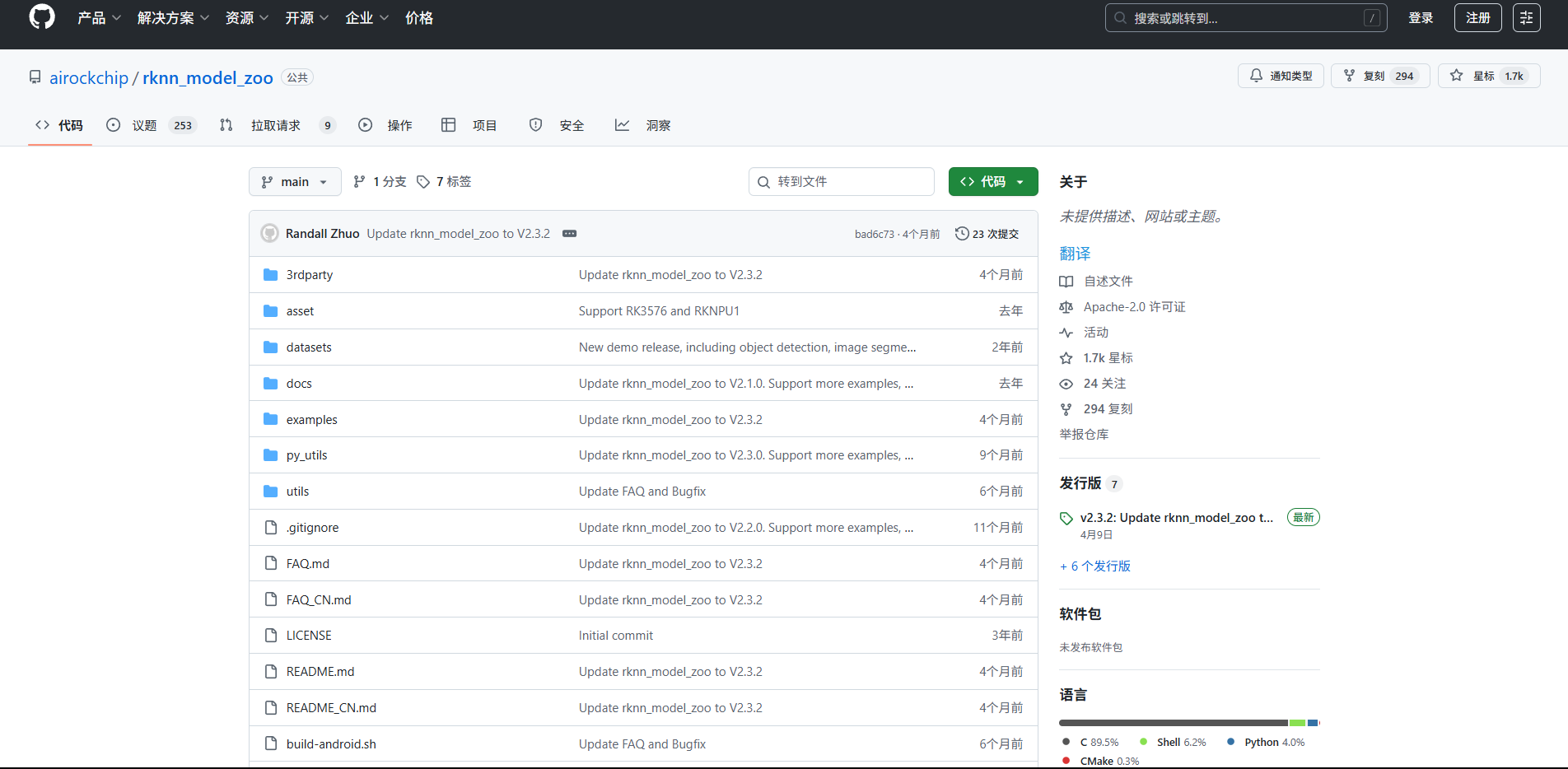Expand the Resources menu in header
Viewport: 1568px width, 769px height.
247,18
